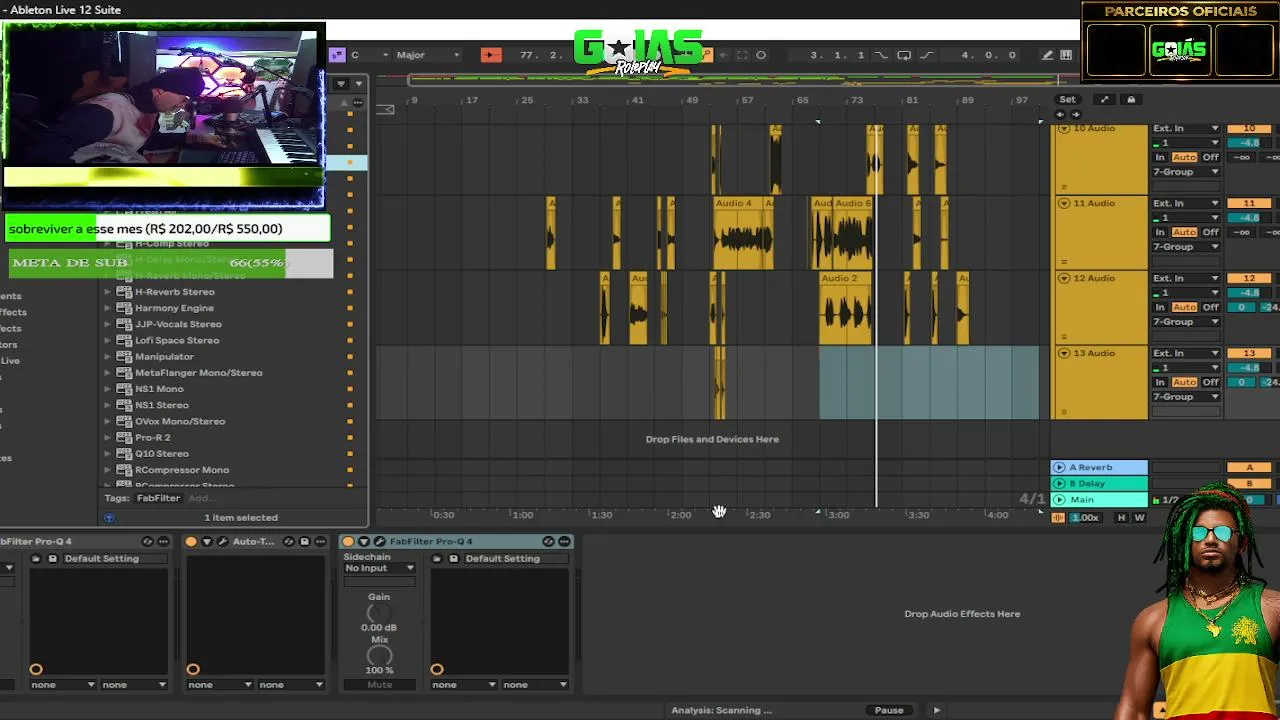Open track 10 Ext. In input dropdown
The image size is (1280, 720).
click(x=1186, y=129)
